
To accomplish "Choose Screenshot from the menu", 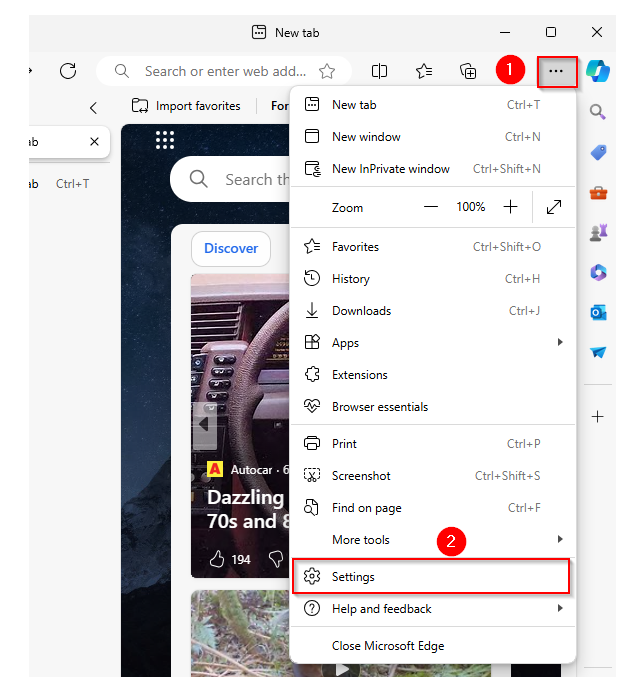I will 433,476.
